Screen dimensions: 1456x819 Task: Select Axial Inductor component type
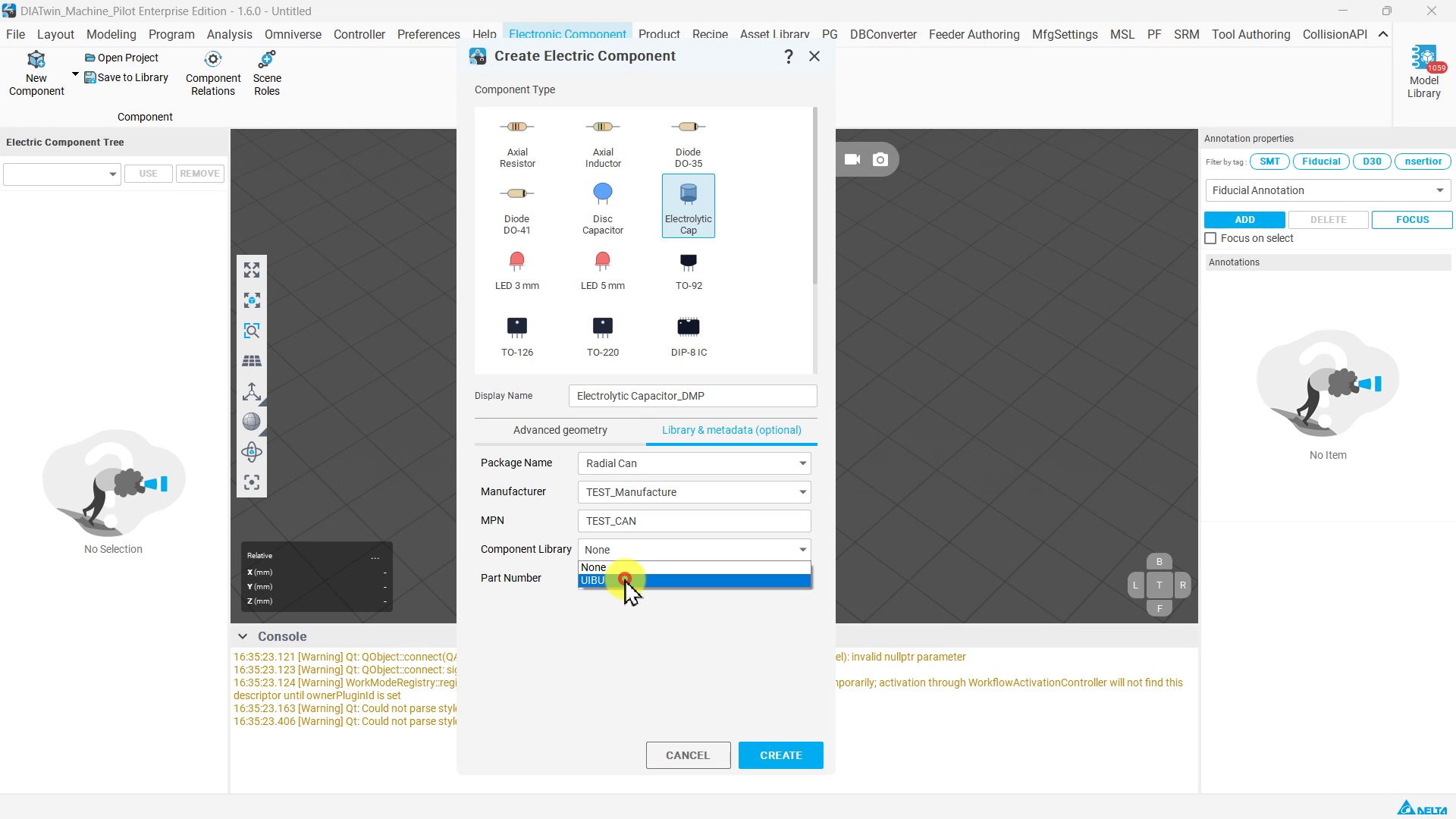tap(603, 142)
